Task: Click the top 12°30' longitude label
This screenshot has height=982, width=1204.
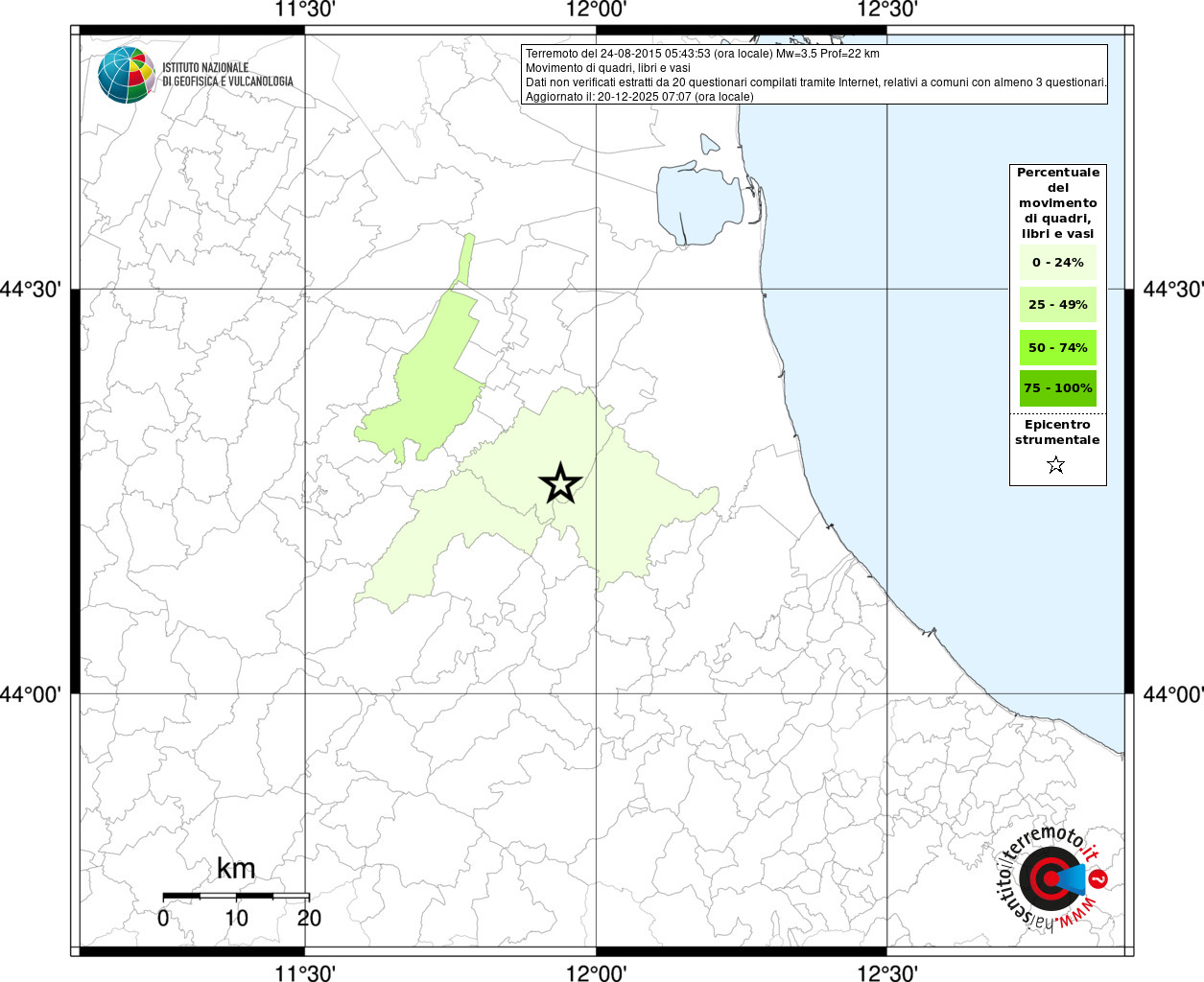Action: pyautogui.click(x=887, y=10)
